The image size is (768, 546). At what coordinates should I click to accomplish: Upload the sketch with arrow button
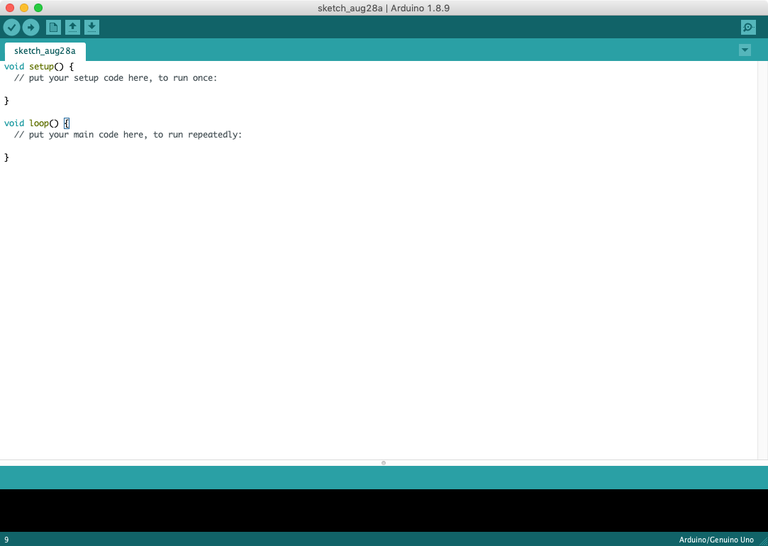pyautogui.click(x=31, y=27)
